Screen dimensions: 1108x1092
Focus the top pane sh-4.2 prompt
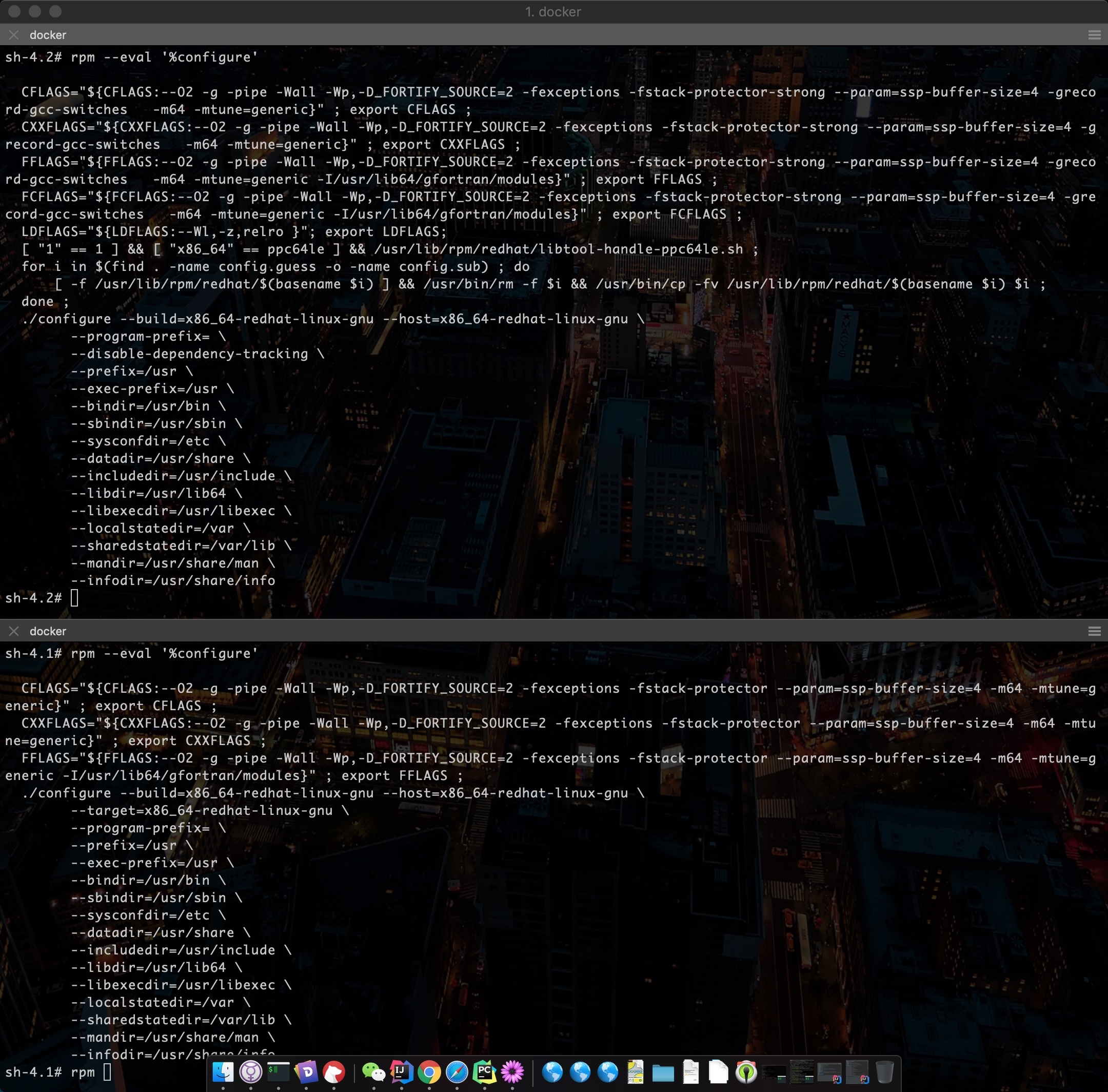point(74,598)
